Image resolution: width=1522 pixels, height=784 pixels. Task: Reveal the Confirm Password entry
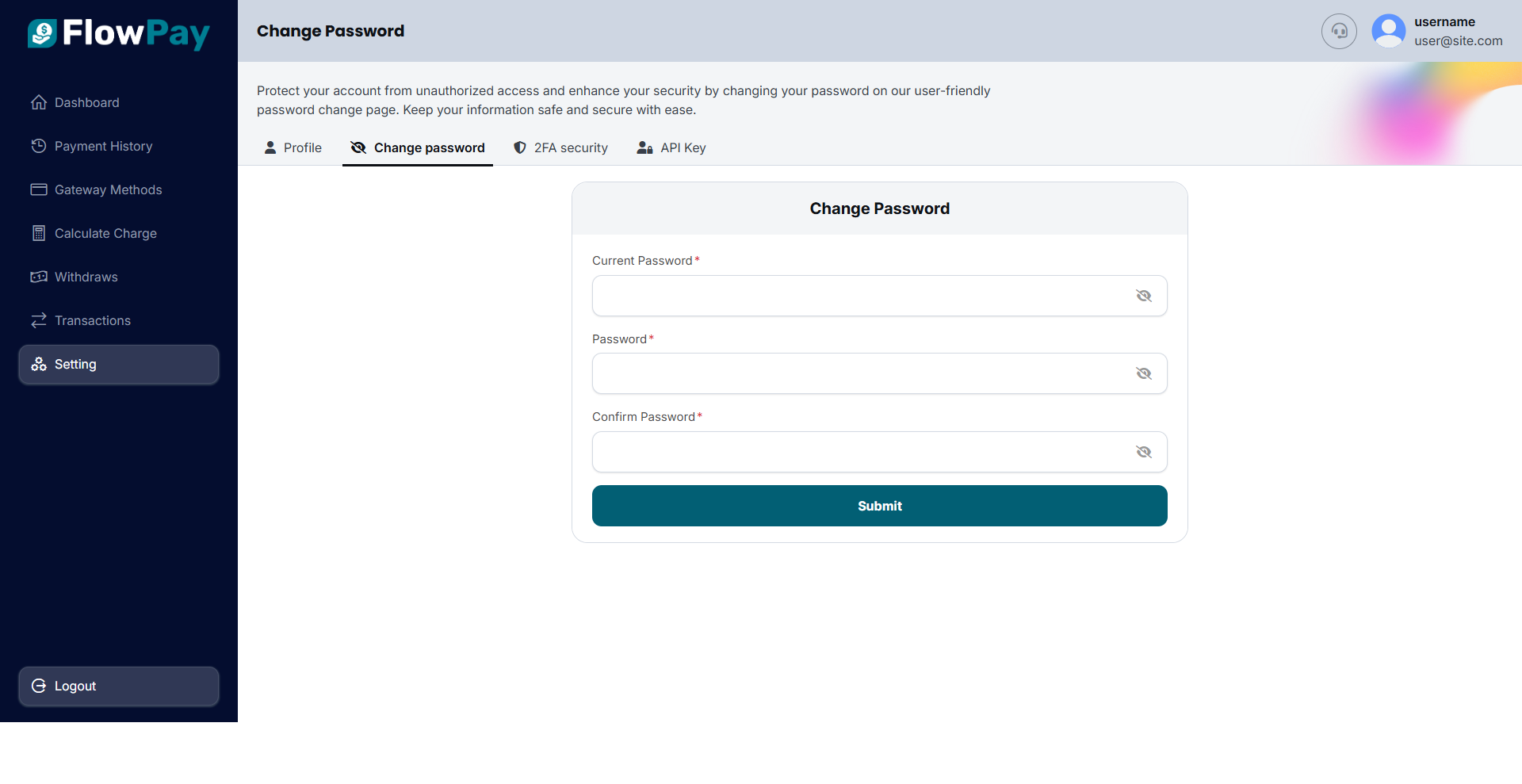pos(1143,452)
